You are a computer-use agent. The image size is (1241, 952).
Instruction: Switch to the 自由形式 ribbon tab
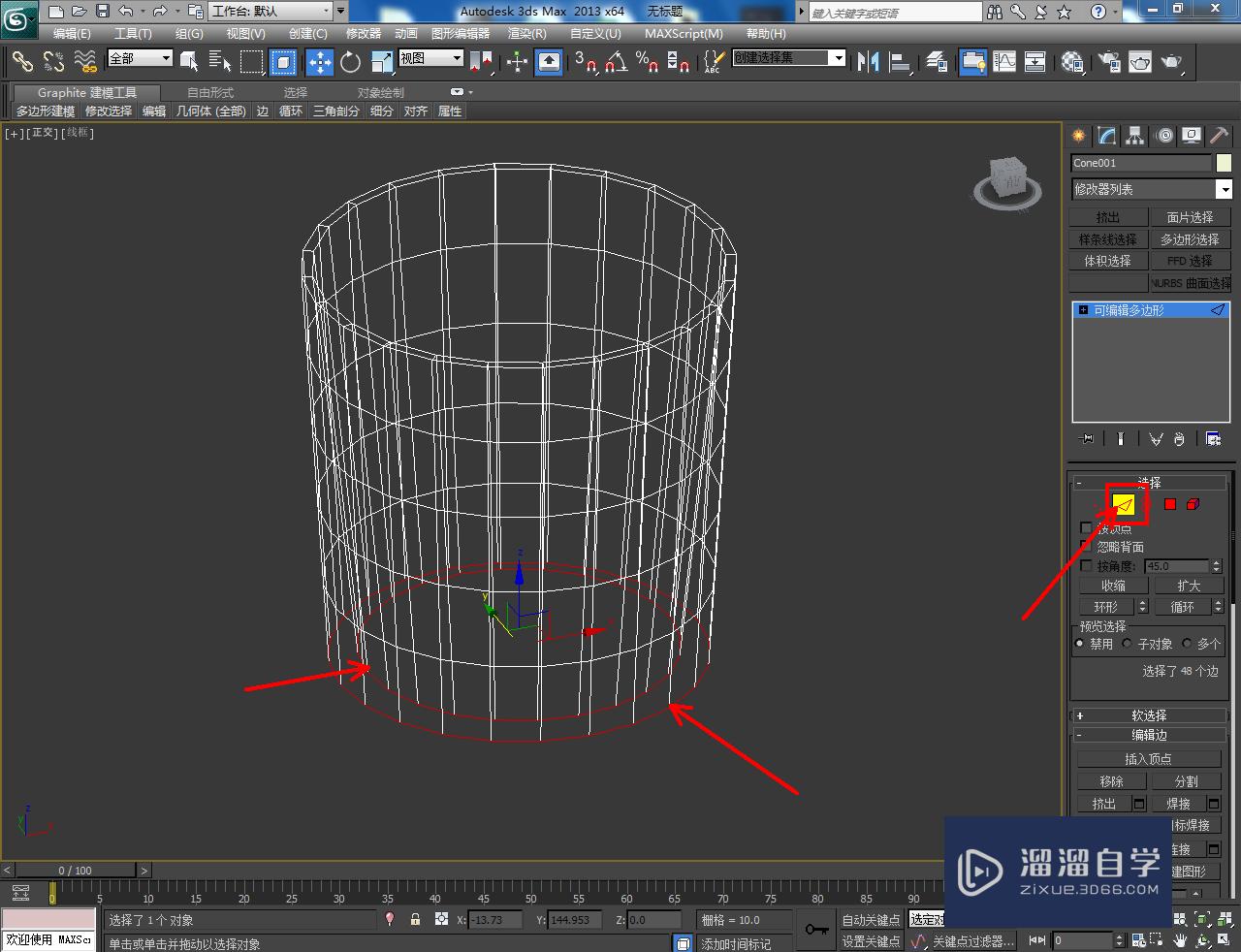pyautogui.click(x=210, y=93)
